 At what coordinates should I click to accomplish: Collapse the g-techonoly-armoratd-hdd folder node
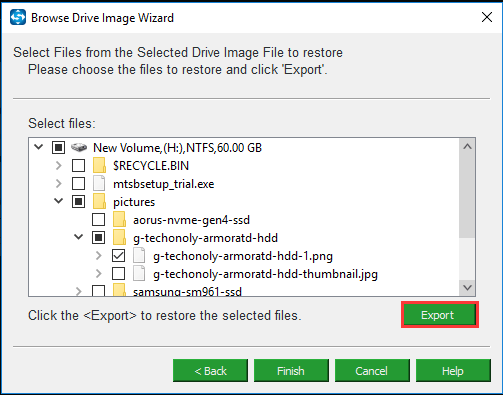79,237
